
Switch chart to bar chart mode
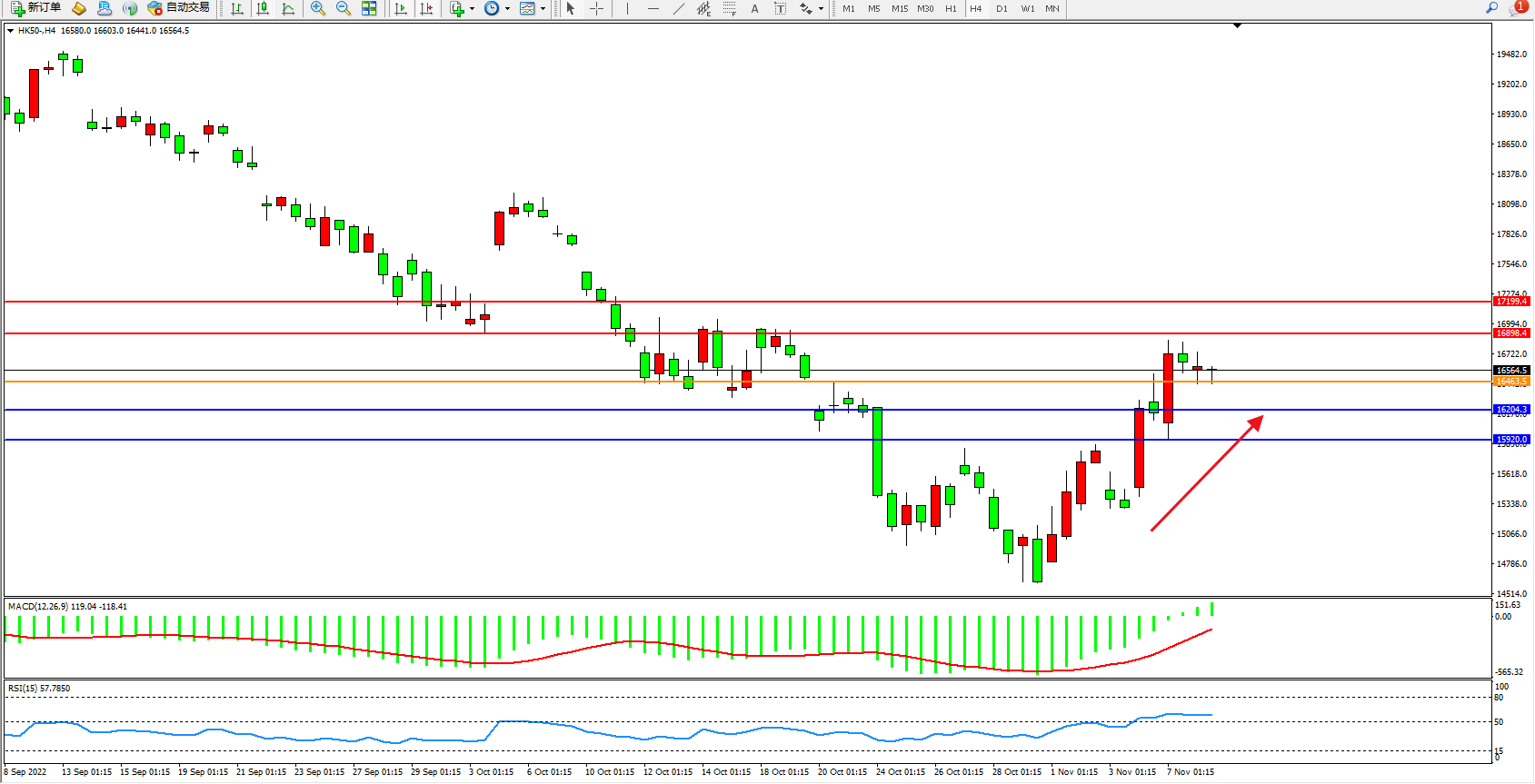(237, 8)
